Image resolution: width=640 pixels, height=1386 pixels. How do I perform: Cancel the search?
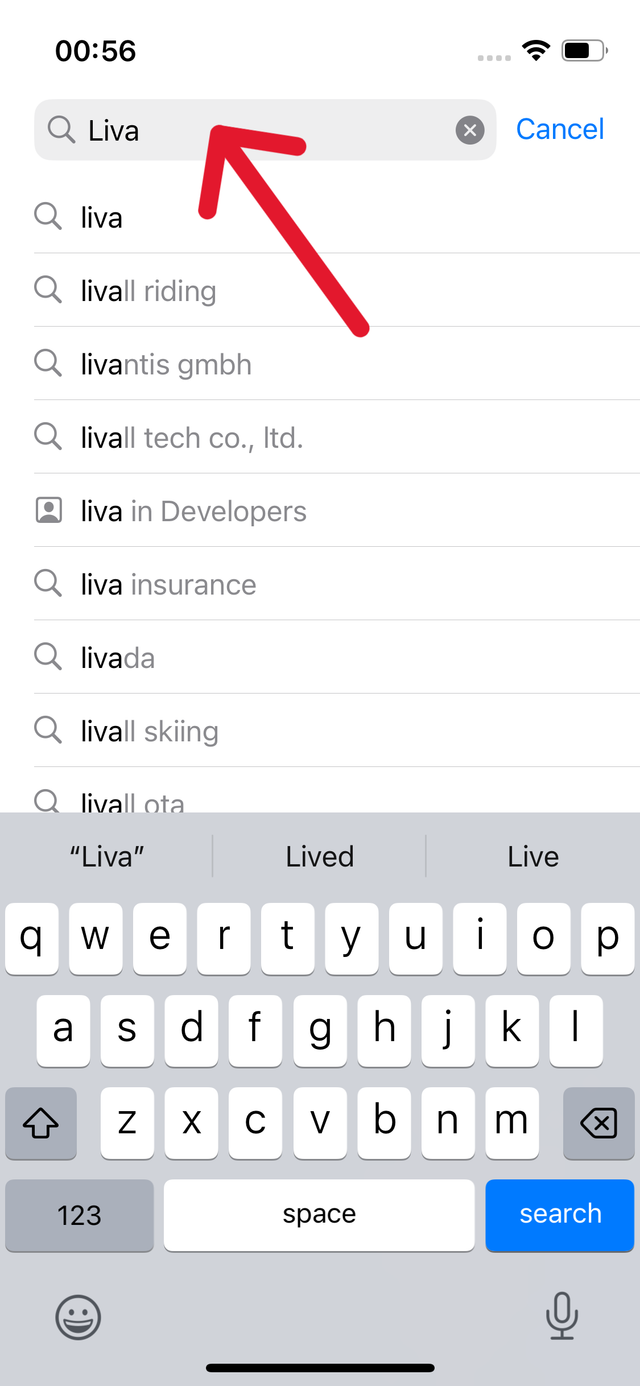(560, 129)
